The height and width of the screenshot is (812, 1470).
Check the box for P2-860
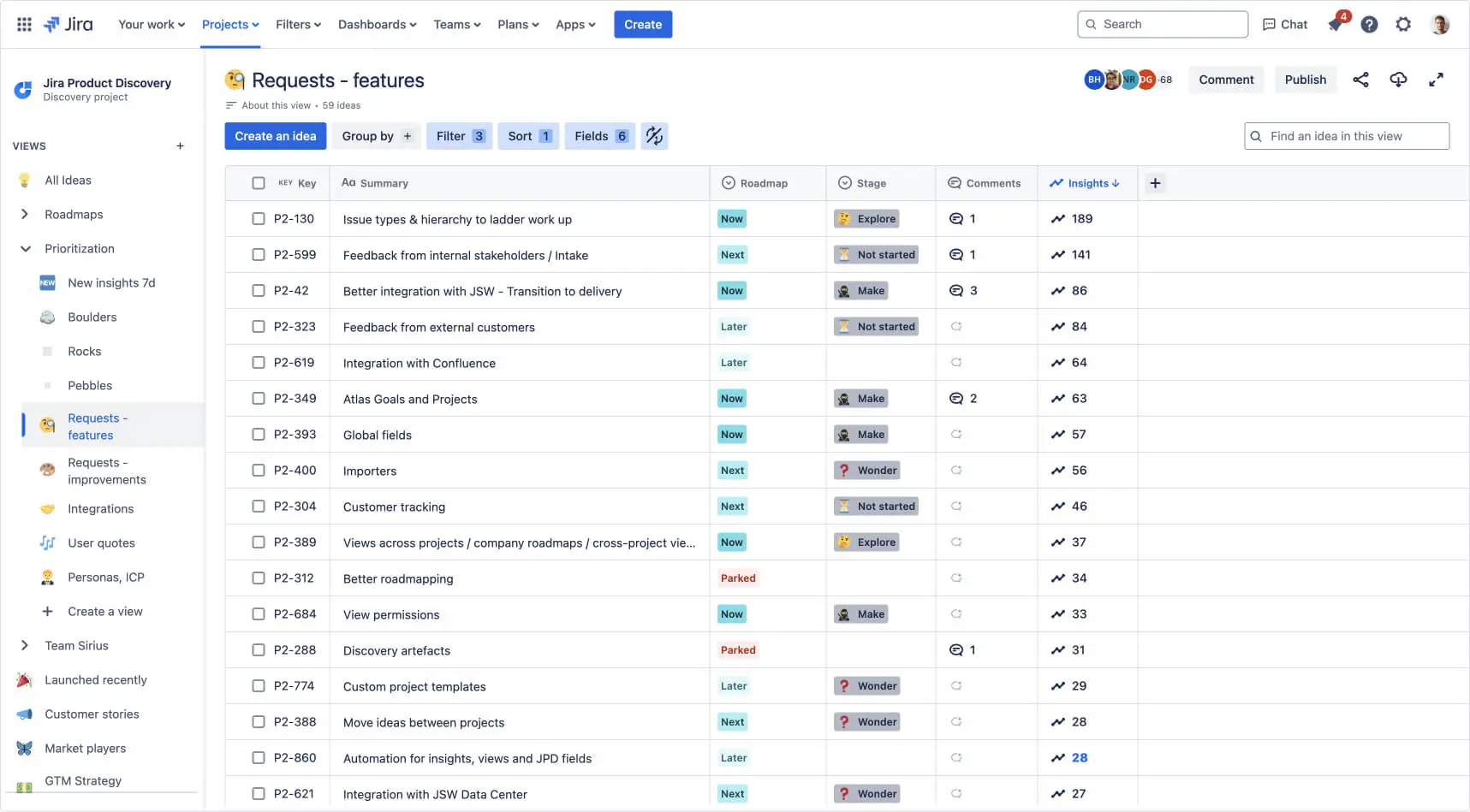tap(259, 758)
